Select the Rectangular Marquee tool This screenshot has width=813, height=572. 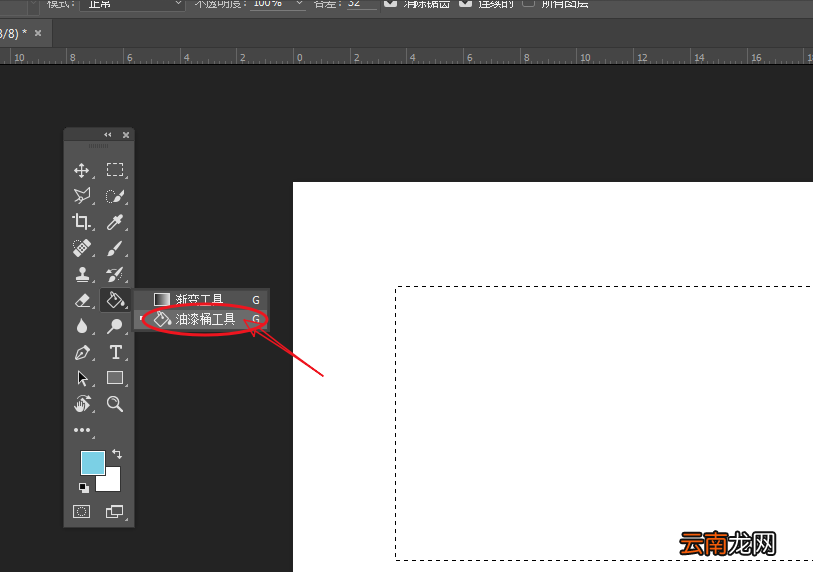[x=115, y=170]
